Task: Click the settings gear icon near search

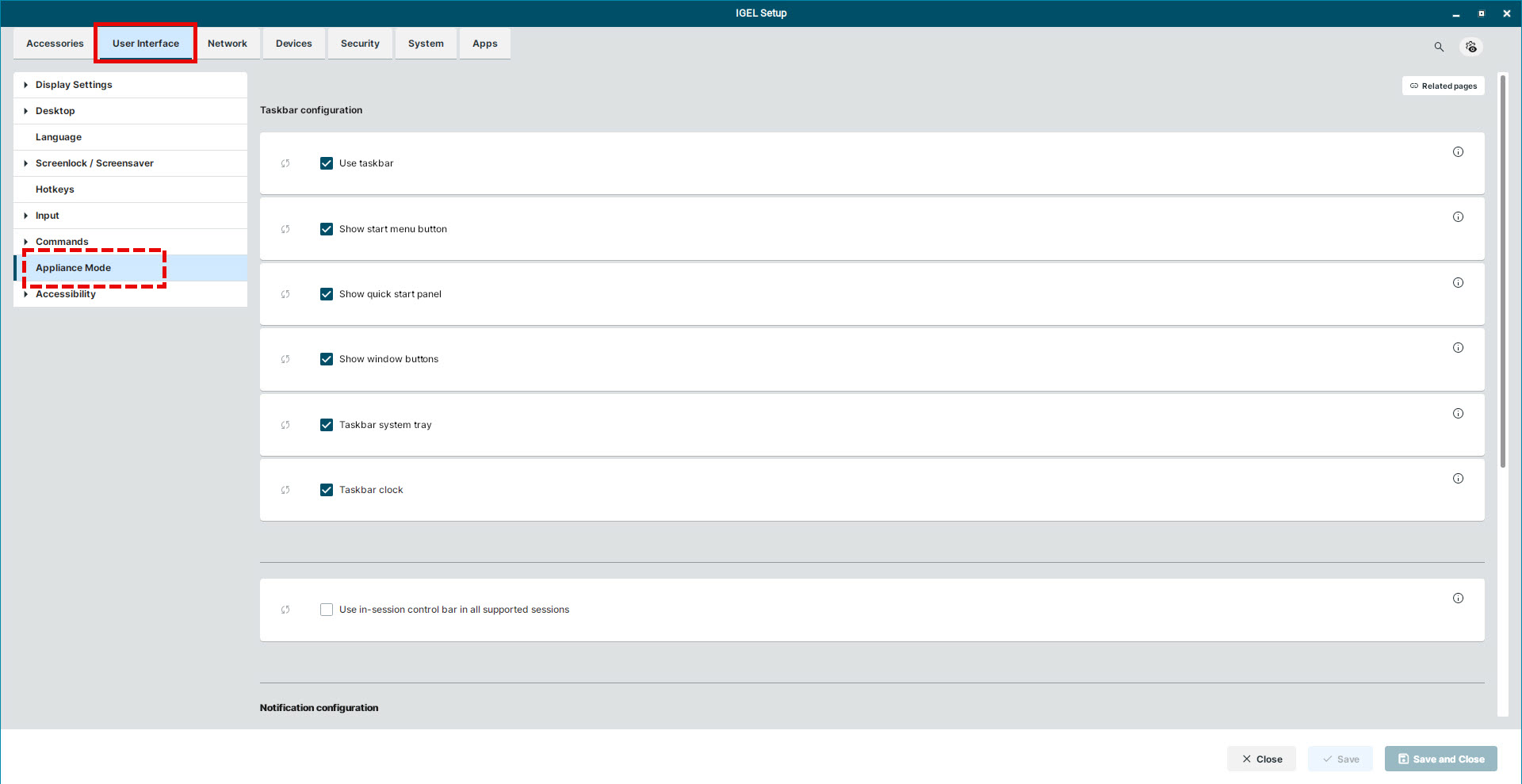Action: pos(1471,47)
